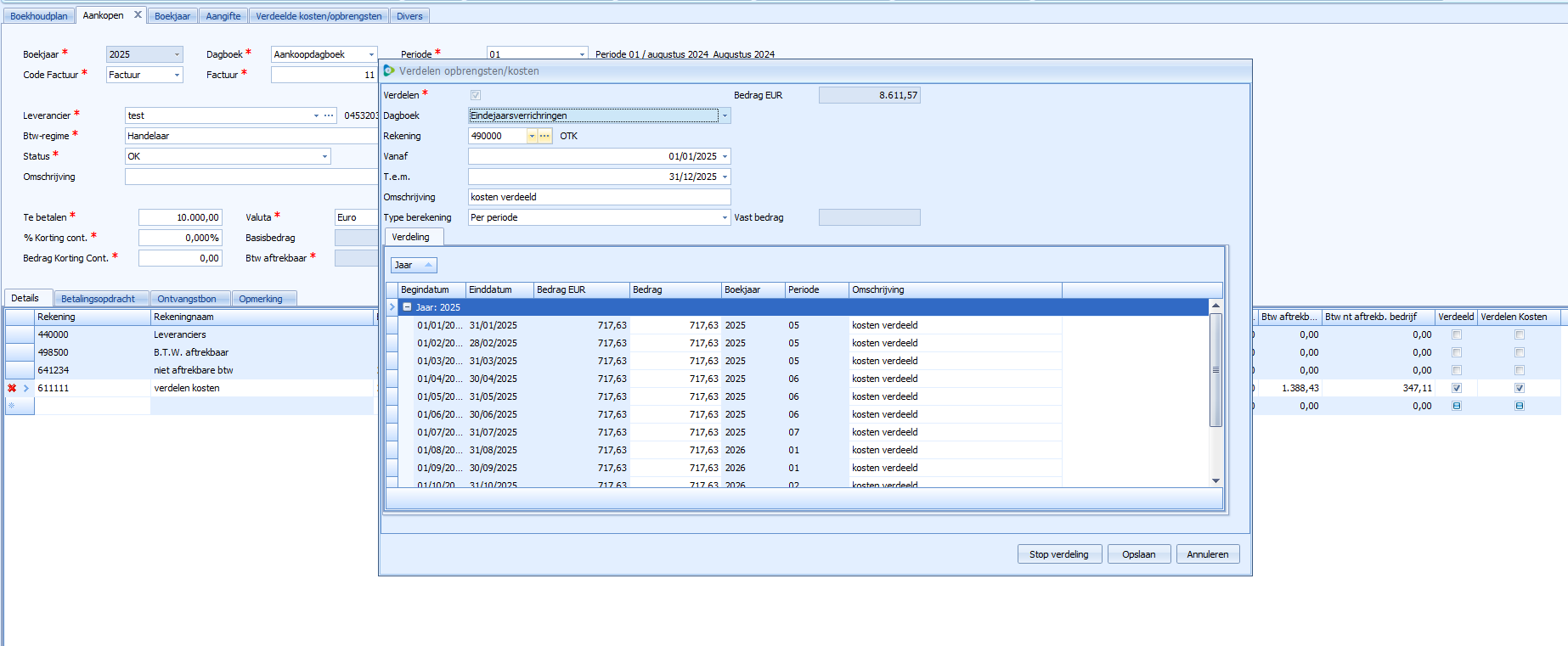
Task: Check the Verdeeld box in the first row
Action: [x=1457, y=334]
